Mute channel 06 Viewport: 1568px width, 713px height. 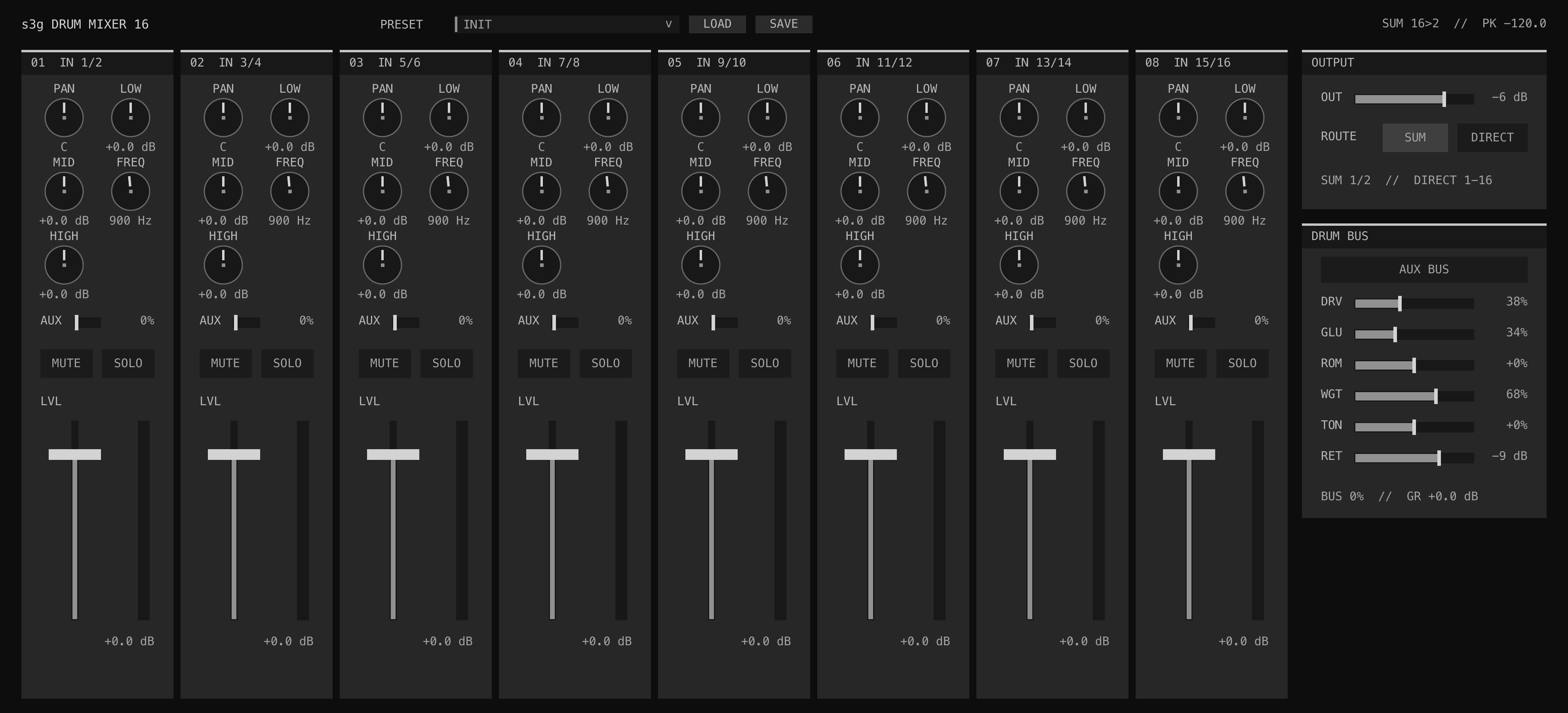[x=862, y=364]
